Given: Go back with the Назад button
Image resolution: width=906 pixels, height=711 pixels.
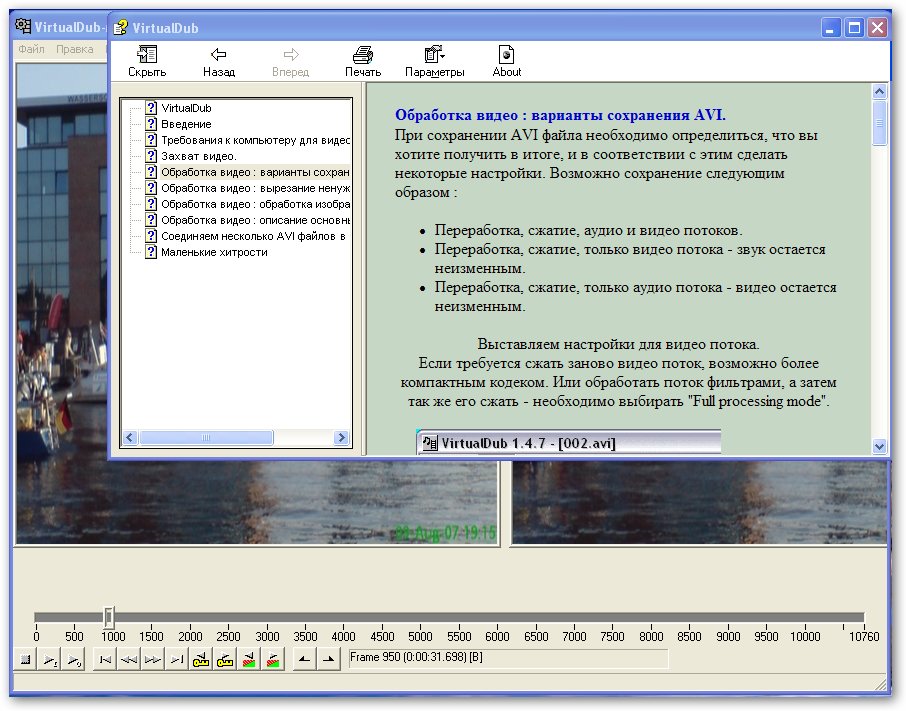Looking at the screenshot, I should click(218, 61).
